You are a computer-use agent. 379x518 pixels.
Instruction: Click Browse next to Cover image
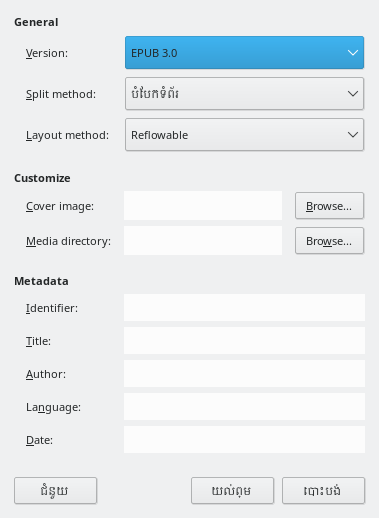pyautogui.click(x=329, y=206)
